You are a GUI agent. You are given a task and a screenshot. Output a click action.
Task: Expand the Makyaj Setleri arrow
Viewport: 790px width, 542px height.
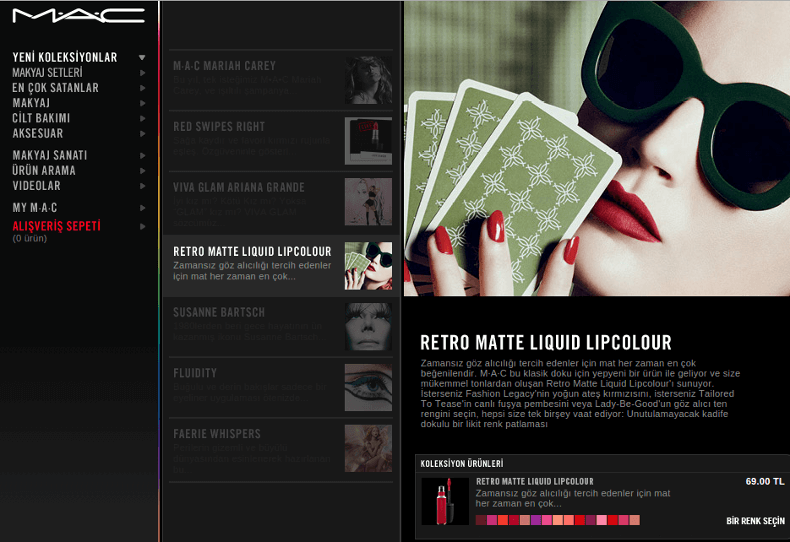[143, 73]
